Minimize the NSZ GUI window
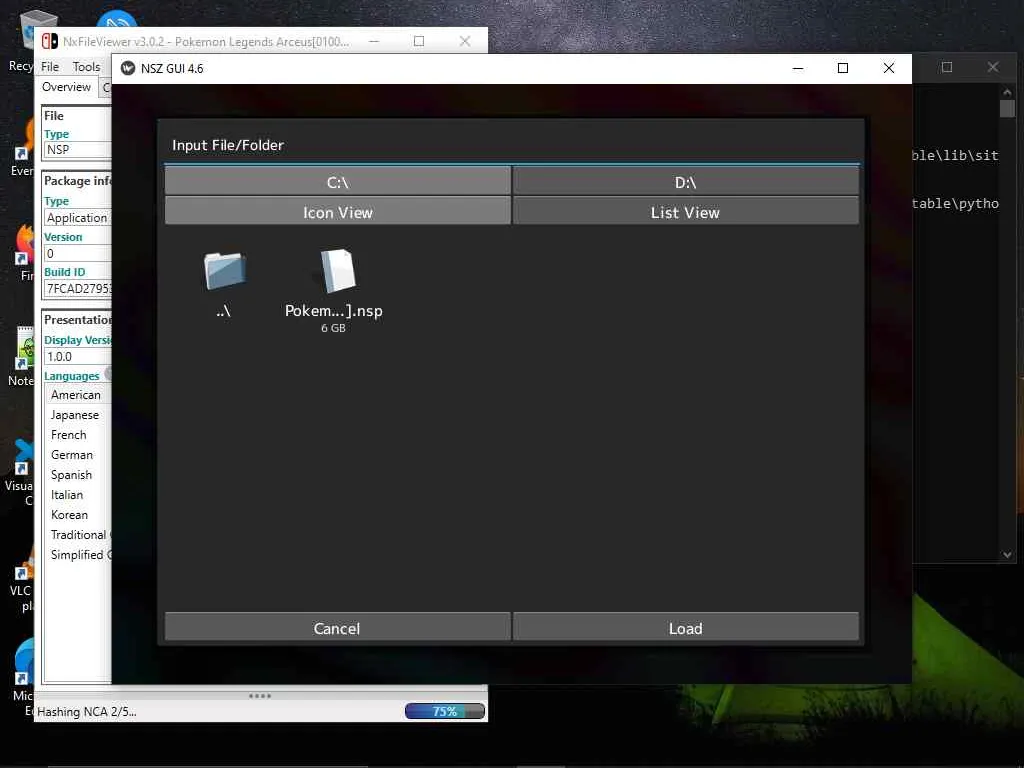 click(x=798, y=68)
